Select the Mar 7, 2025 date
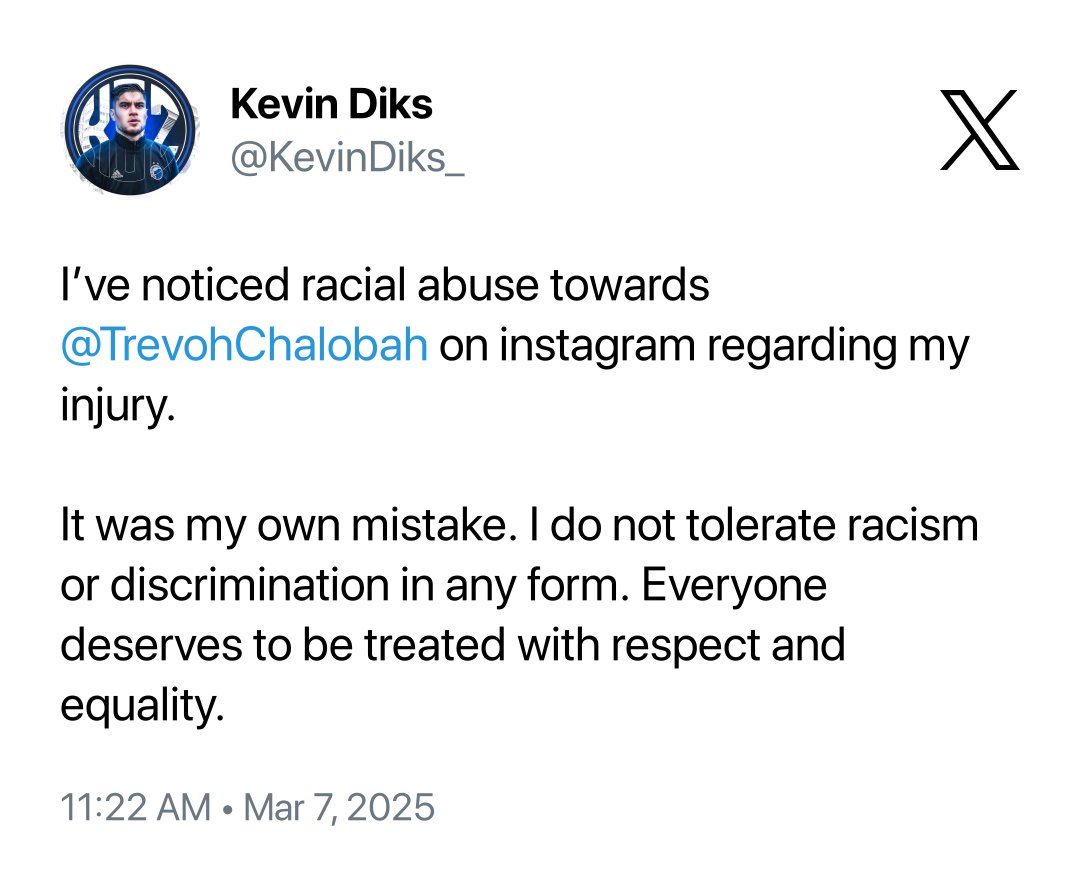The image size is (1080, 886). tap(339, 807)
